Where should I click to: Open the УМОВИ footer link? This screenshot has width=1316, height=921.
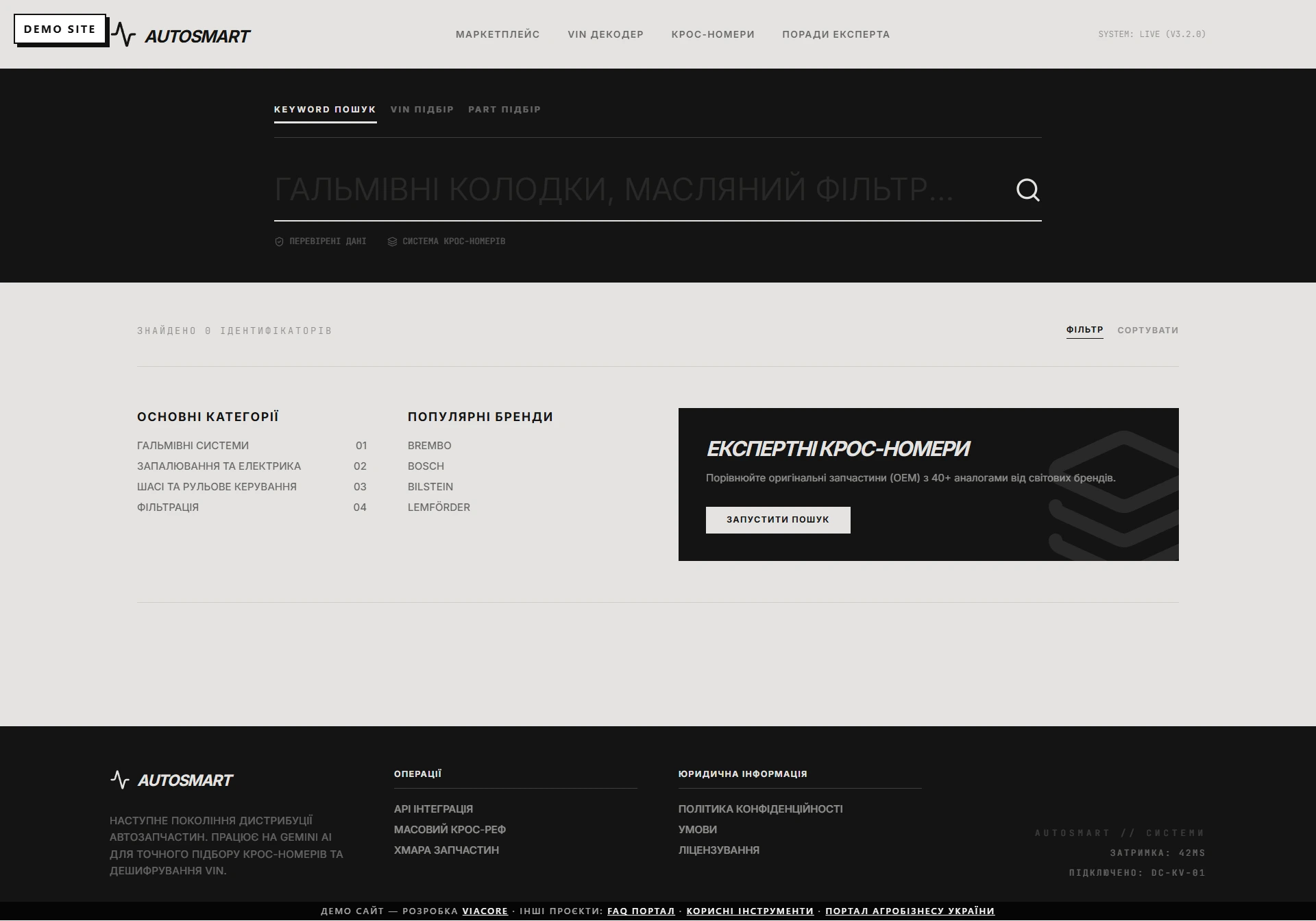coord(698,830)
